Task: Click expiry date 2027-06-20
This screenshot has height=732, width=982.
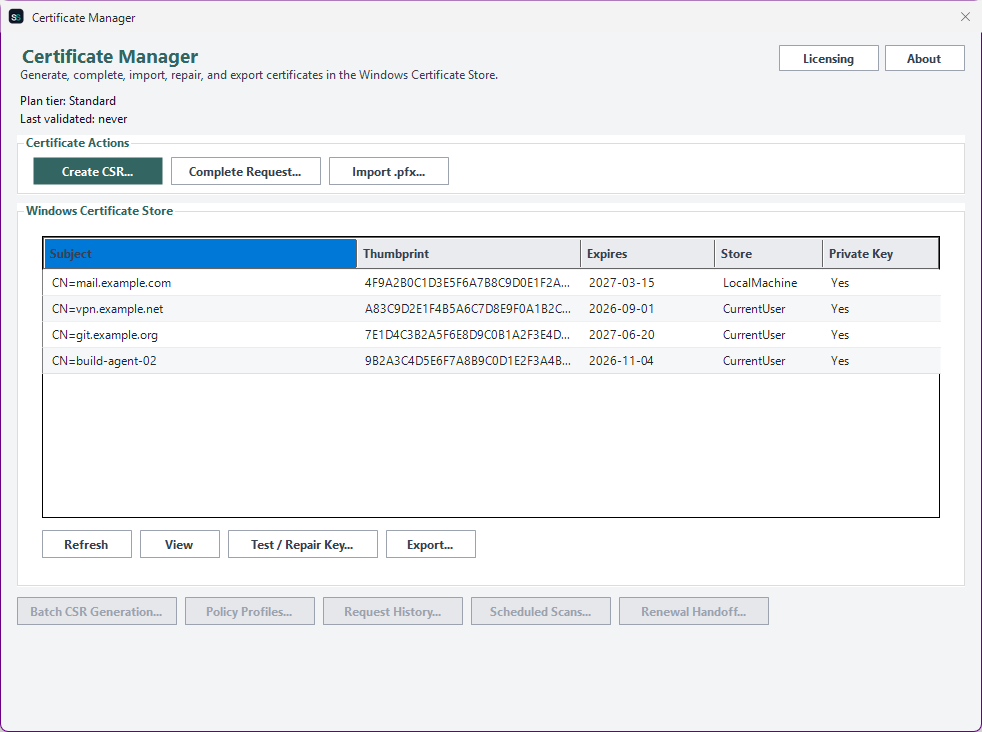Action: click(621, 335)
